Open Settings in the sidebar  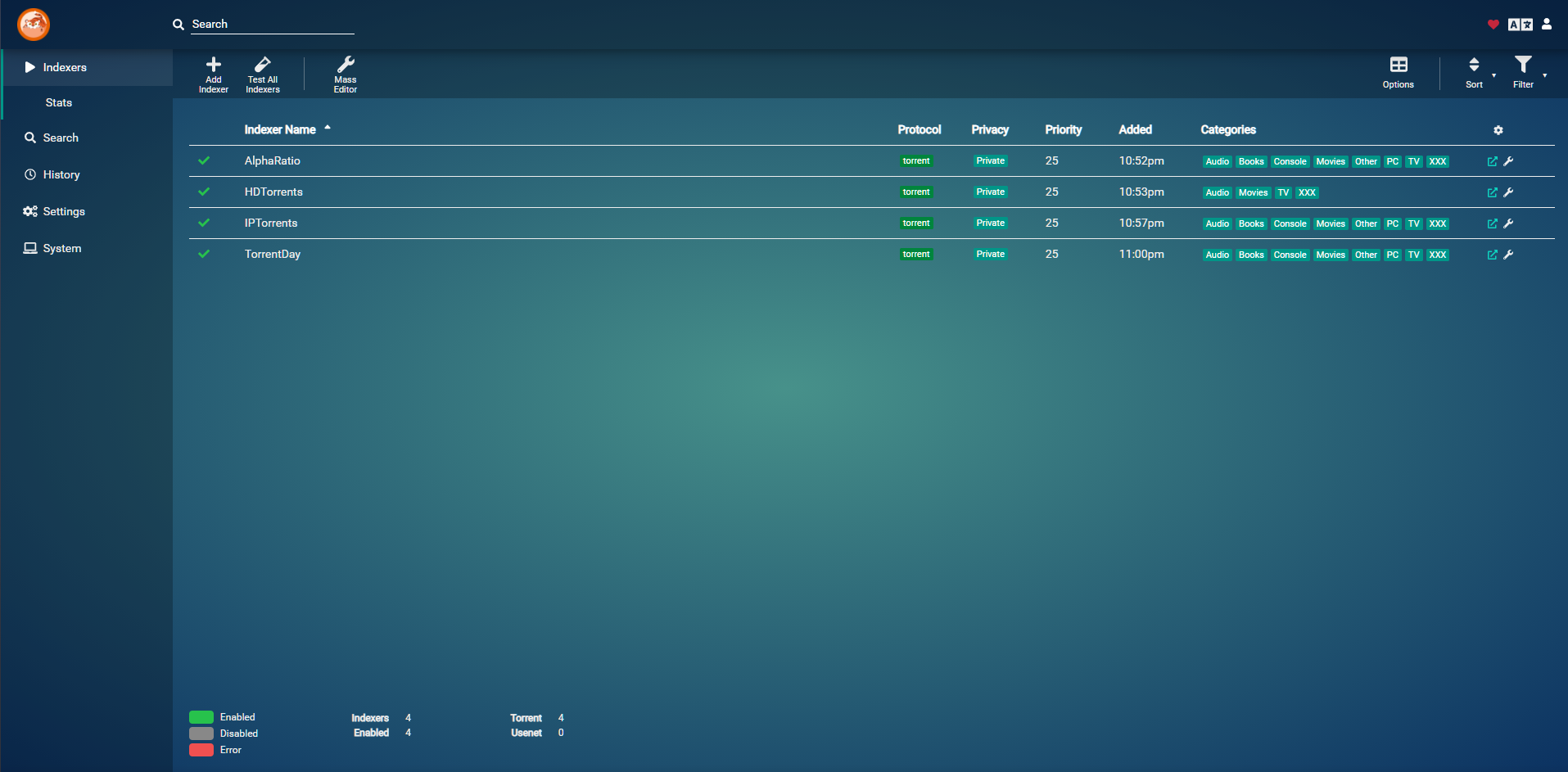click(x=64, y=211)
